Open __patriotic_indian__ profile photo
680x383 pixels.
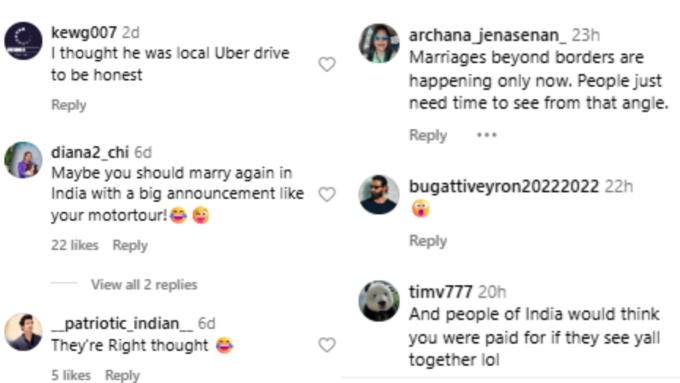pyautogui.click(x=23, y=332)
